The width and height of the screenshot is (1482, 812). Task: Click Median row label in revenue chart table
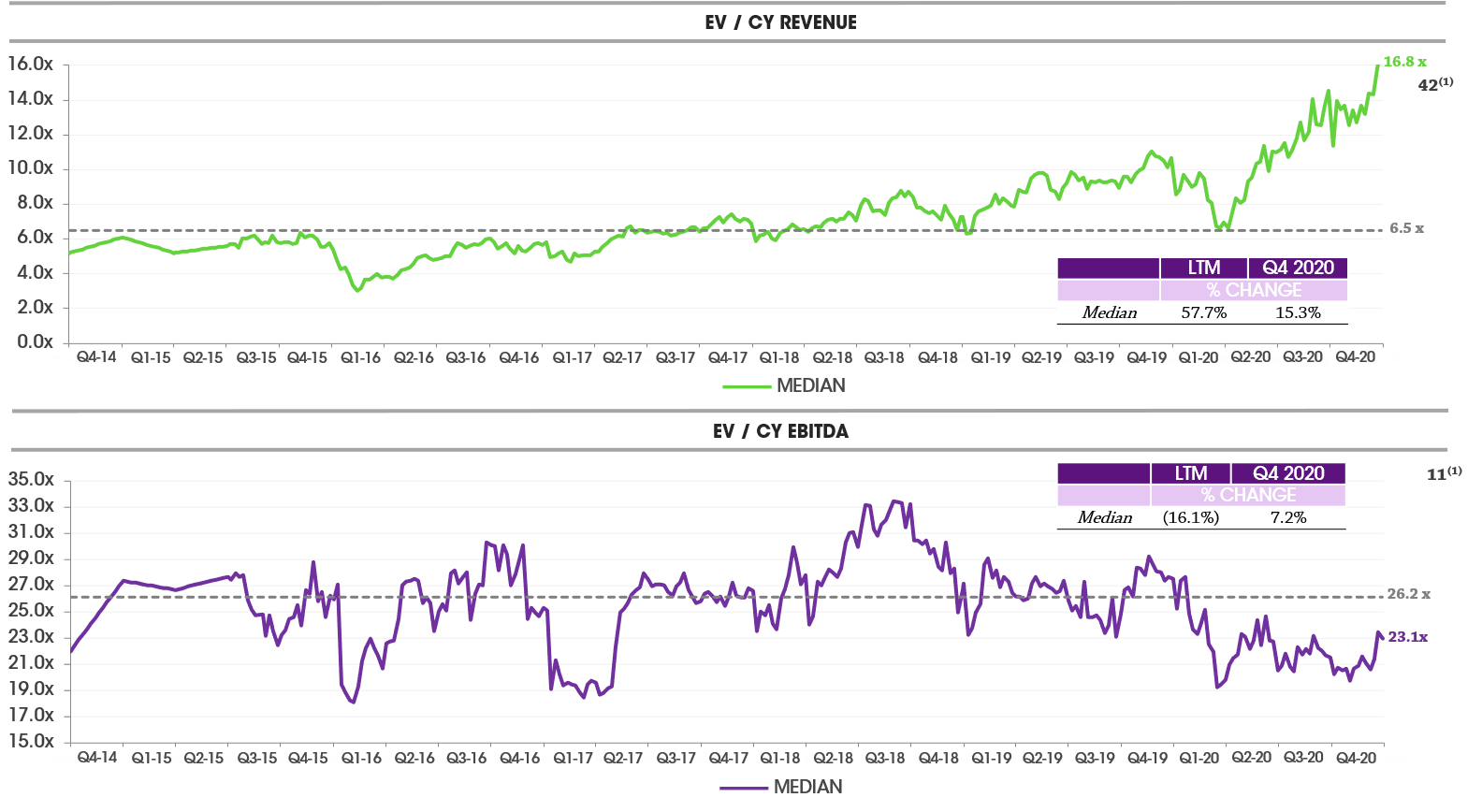[x=1109, y=312]
